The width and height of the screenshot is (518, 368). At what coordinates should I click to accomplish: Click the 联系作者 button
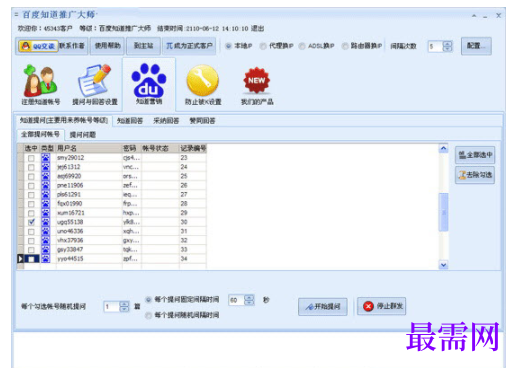pos(72,46)
